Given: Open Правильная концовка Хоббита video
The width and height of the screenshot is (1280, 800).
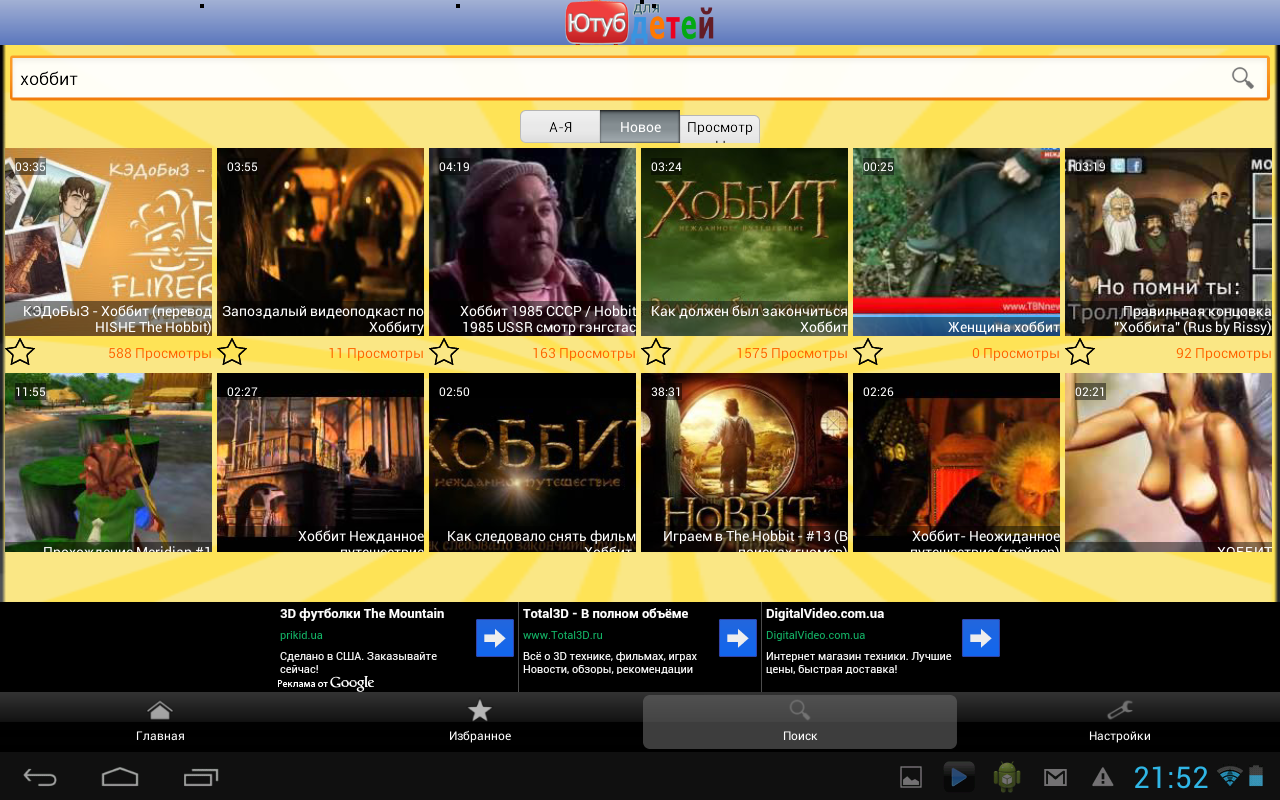Looking at the screenshot, I should (1168, 242).
